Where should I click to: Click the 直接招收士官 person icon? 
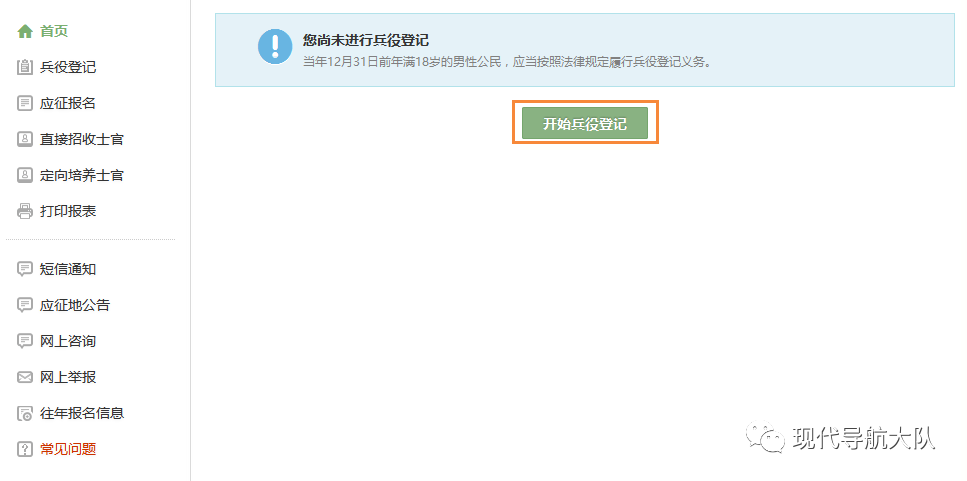click(25, 139)
